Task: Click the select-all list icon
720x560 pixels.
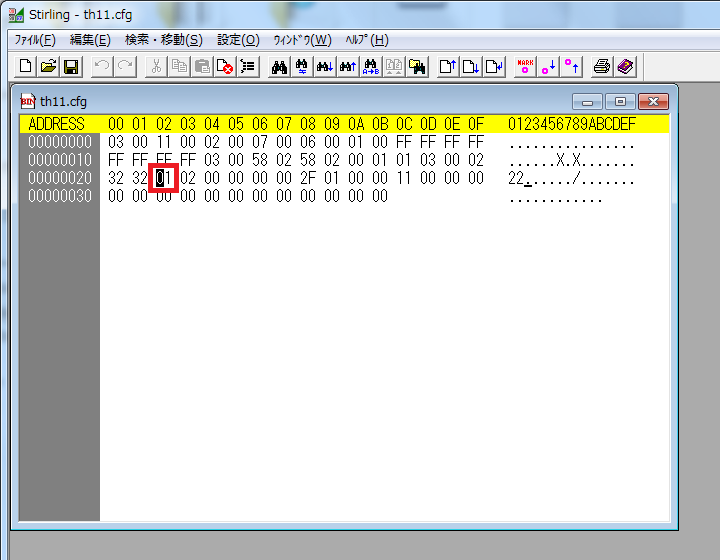Action: [248, 67]
